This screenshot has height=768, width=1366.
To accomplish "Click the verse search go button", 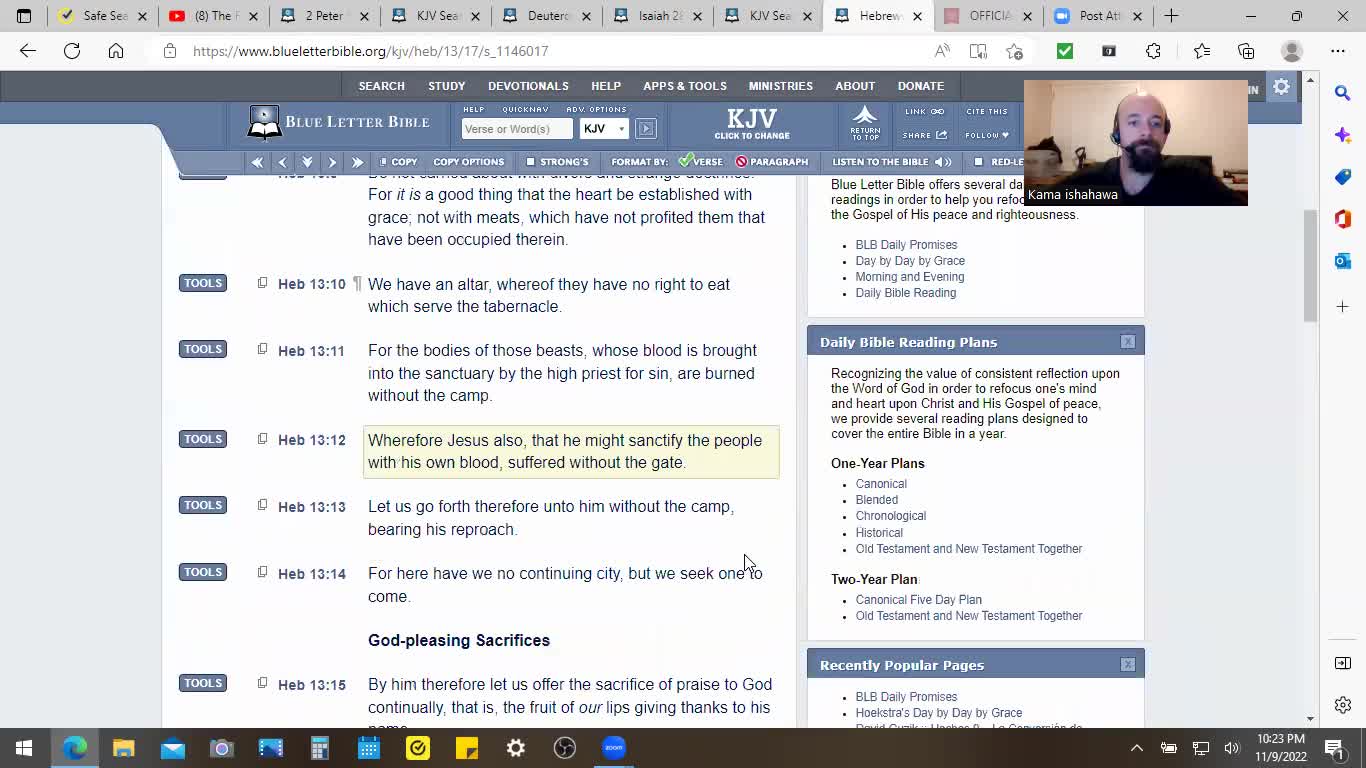I will [646, 129].
